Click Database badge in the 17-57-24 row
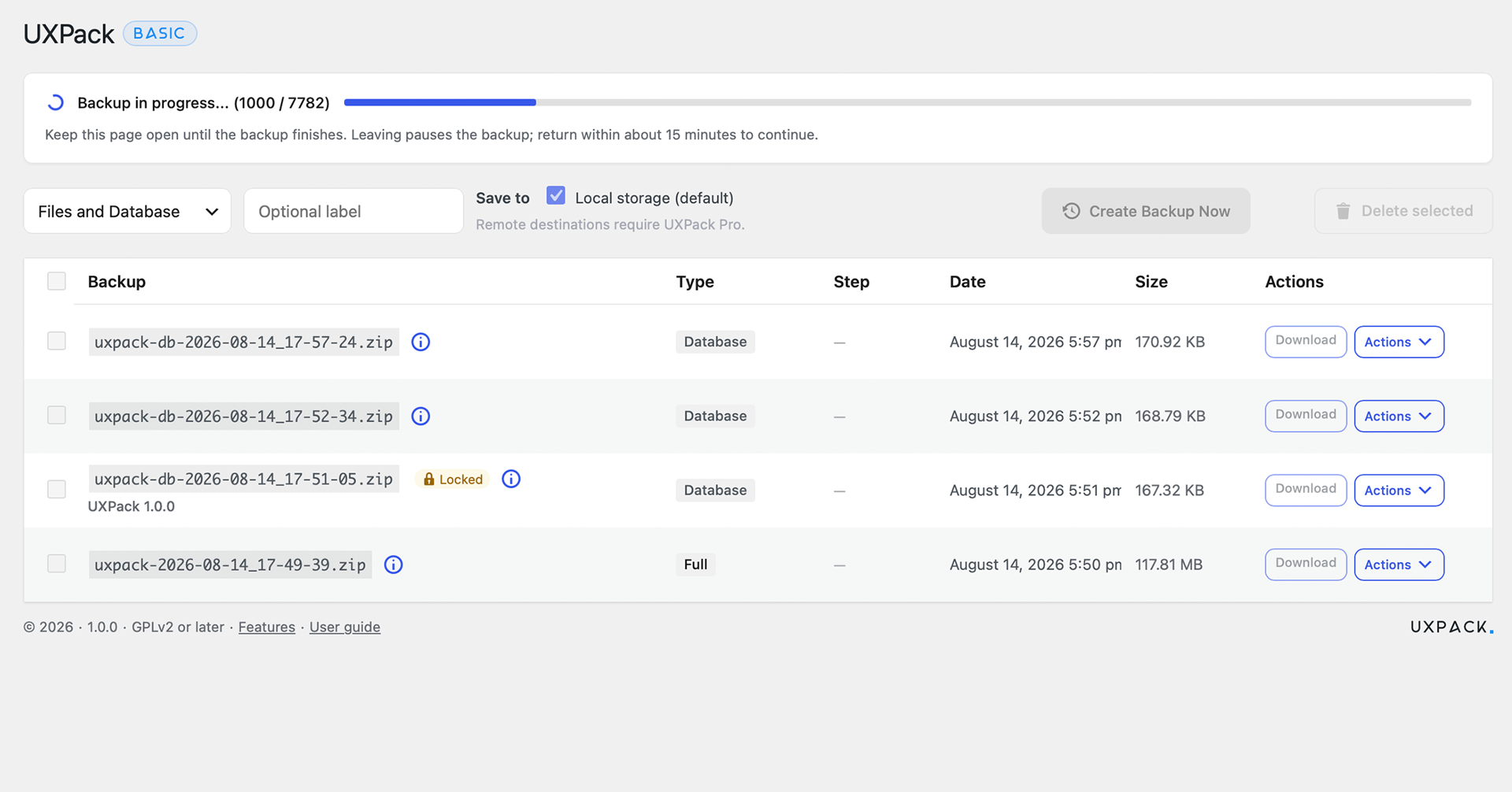This screenshot has width=1512, height=792. point(715,342)
